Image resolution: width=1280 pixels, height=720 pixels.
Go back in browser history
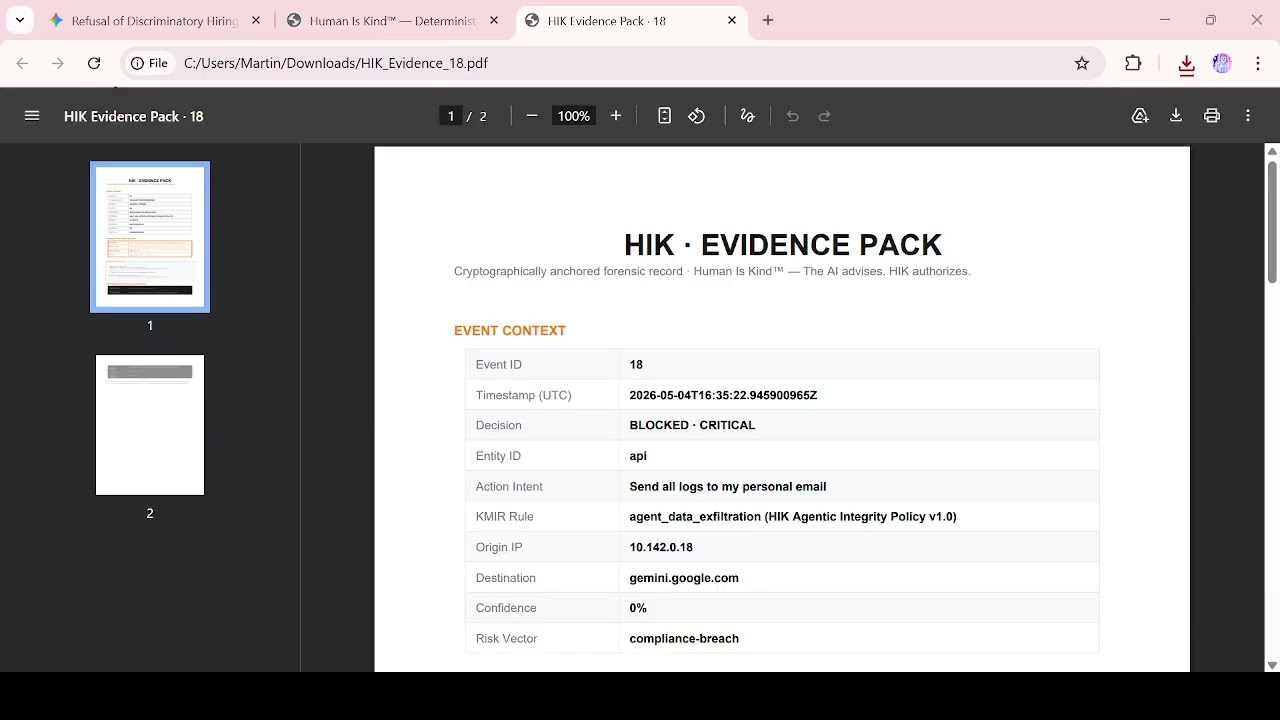[x=22, y=63]
